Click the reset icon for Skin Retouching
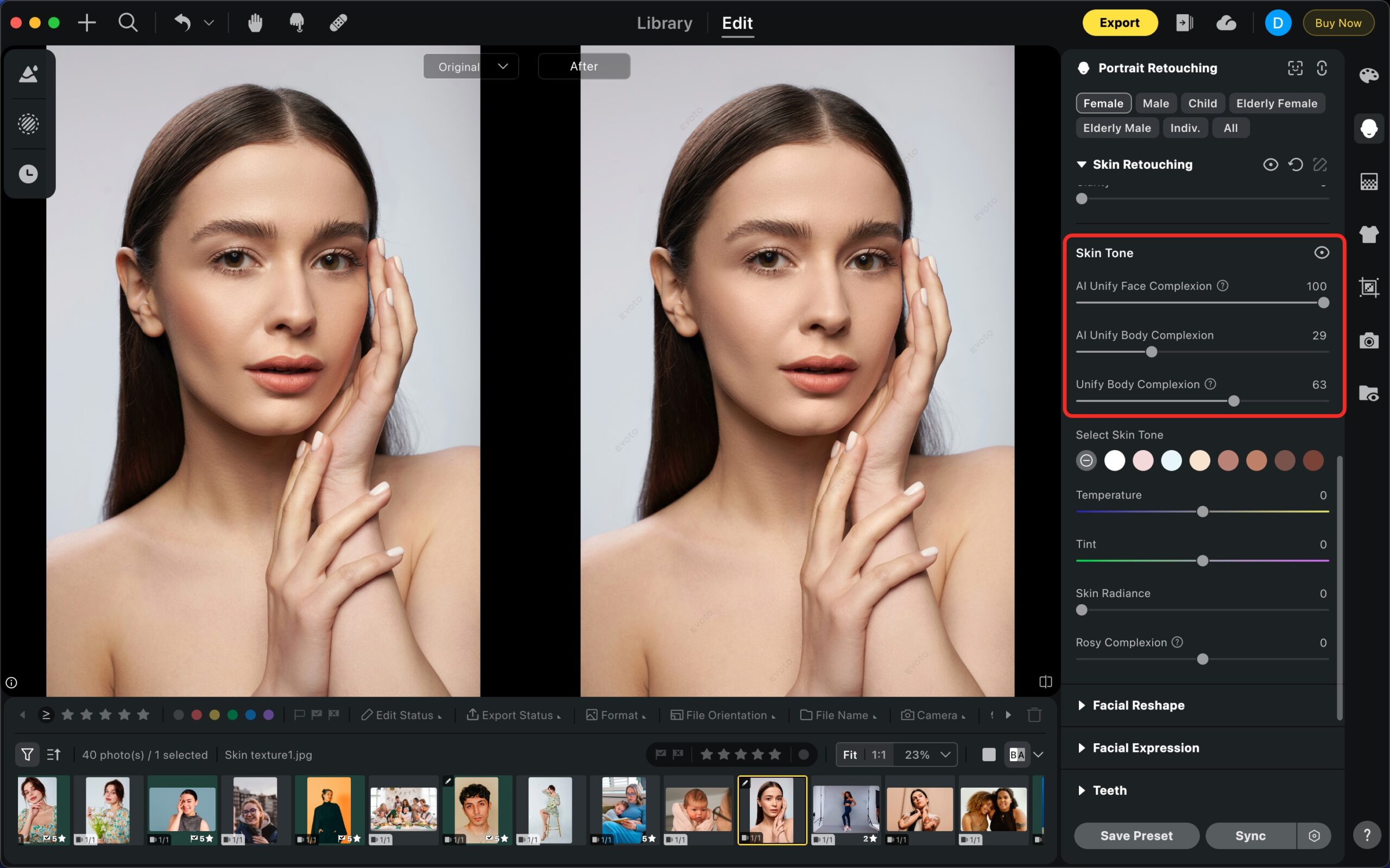The height and width of the screenshot is (868, 1390). (x=1296, y=165)
